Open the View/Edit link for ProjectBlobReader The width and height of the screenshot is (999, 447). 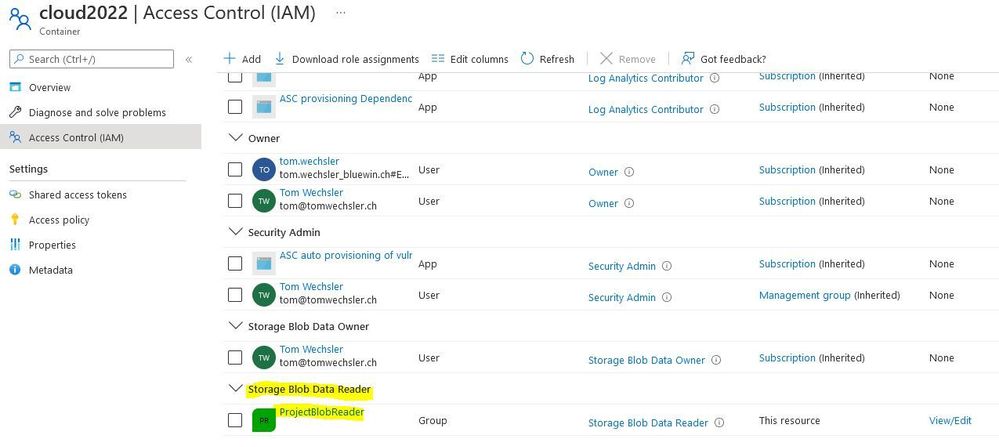950,420
